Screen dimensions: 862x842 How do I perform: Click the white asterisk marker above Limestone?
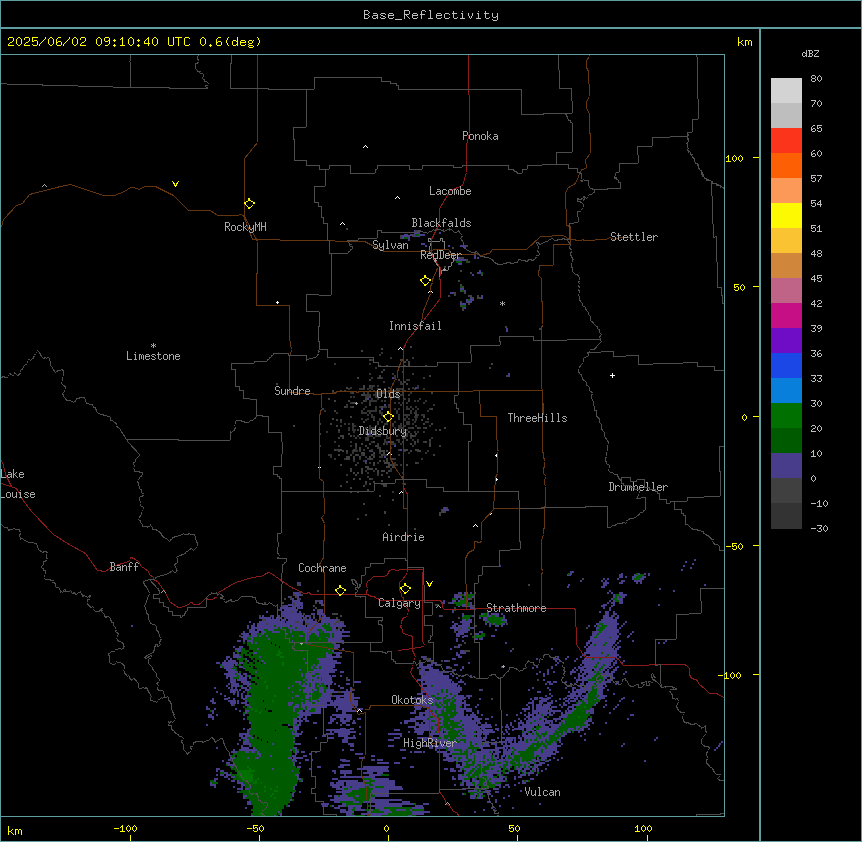(x=153, y=346)
